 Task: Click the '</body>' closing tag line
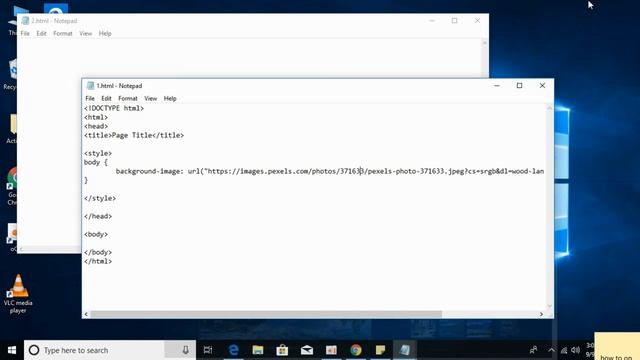[x=98, y=252]
